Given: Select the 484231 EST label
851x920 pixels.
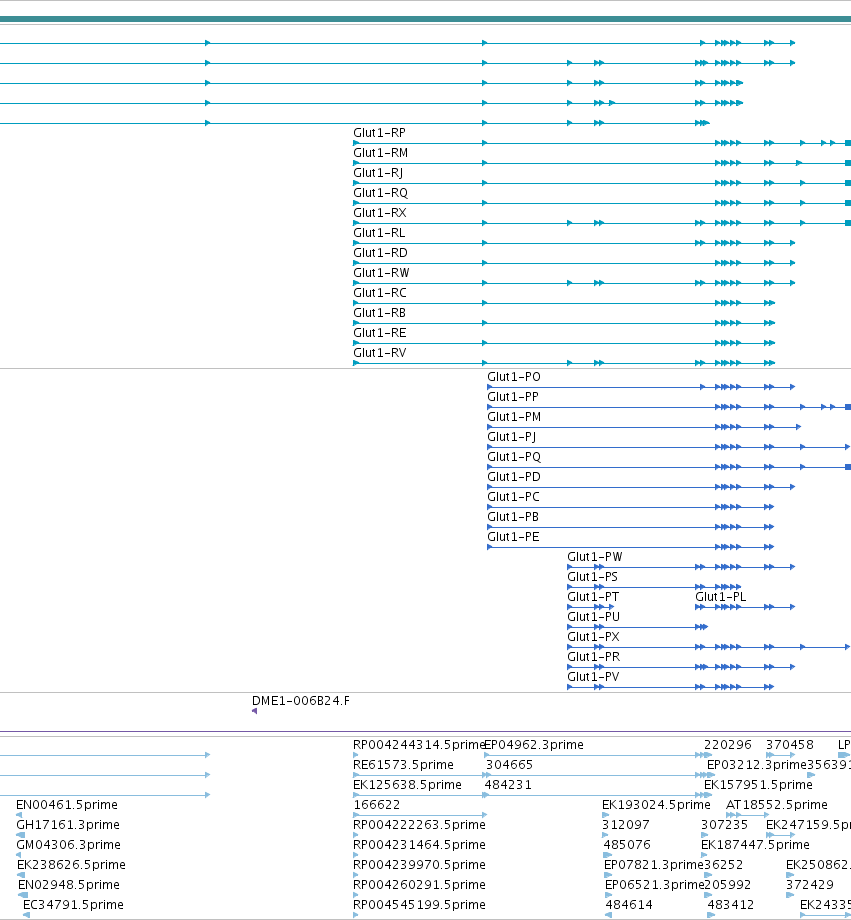Looking at the screenshot, I should pos(508,785).
